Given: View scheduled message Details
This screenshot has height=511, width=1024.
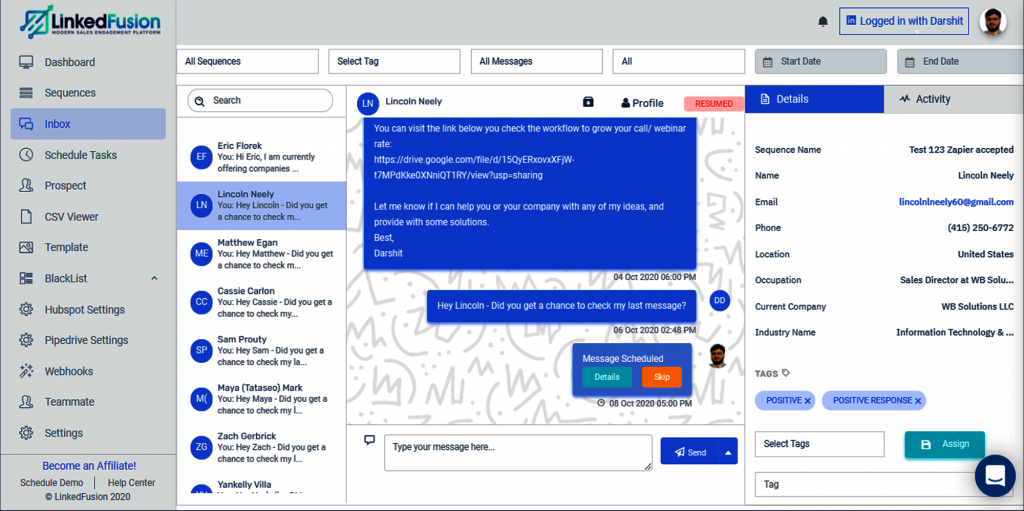Looking at the screenshot, I should (x=607, y=377).
